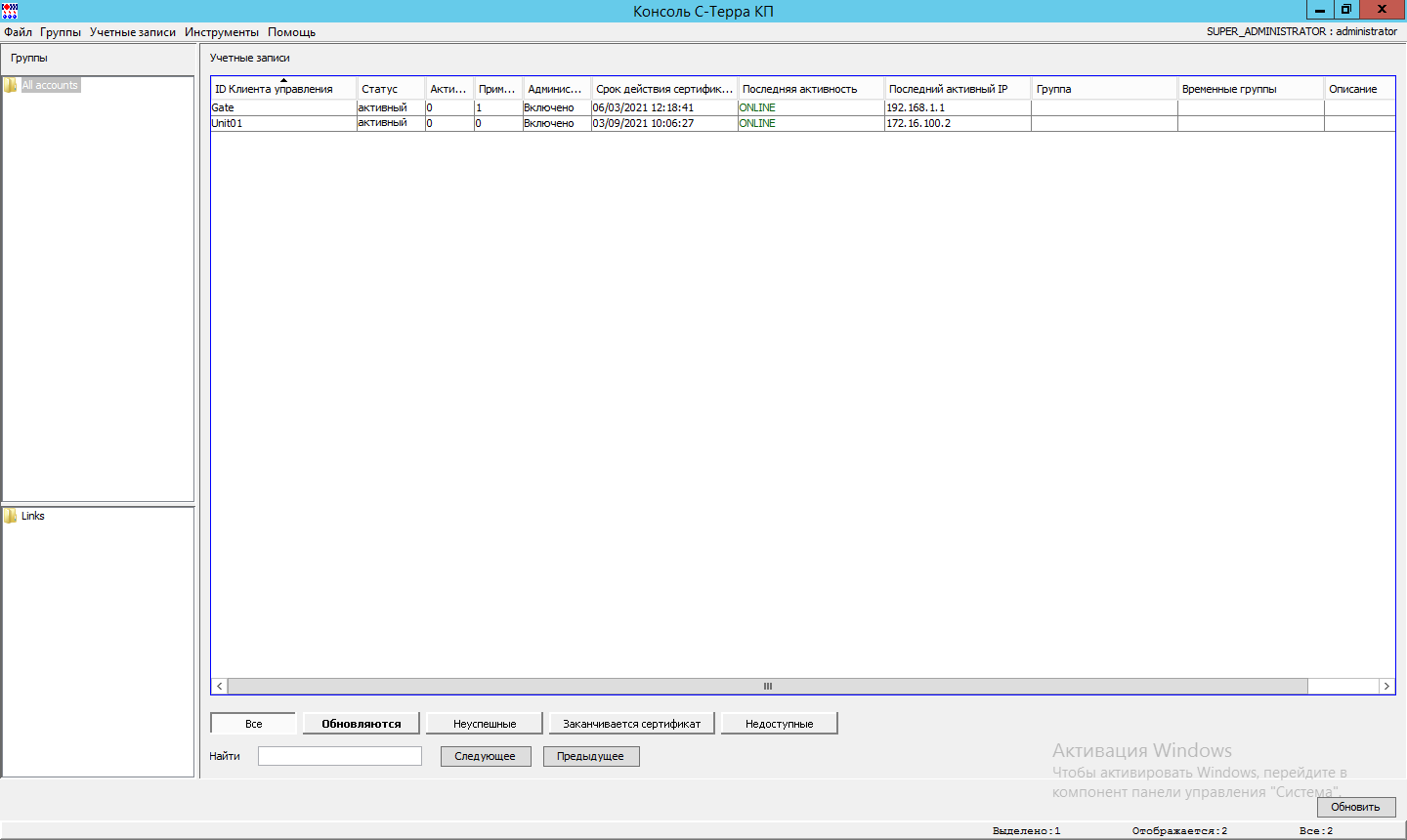Filter accounts by Неуспешные
This screenshot has height=840, width=1407.
tap(485, 724)
